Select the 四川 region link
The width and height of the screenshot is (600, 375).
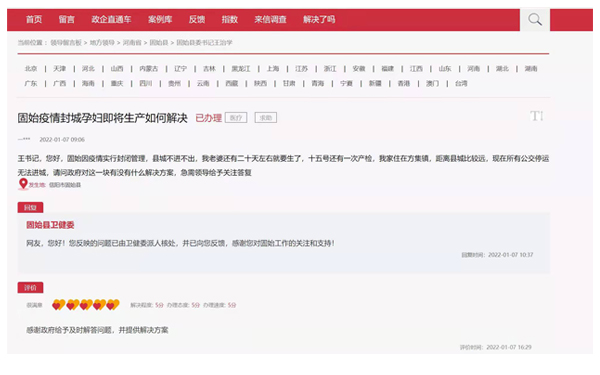[x=146, y=83]
